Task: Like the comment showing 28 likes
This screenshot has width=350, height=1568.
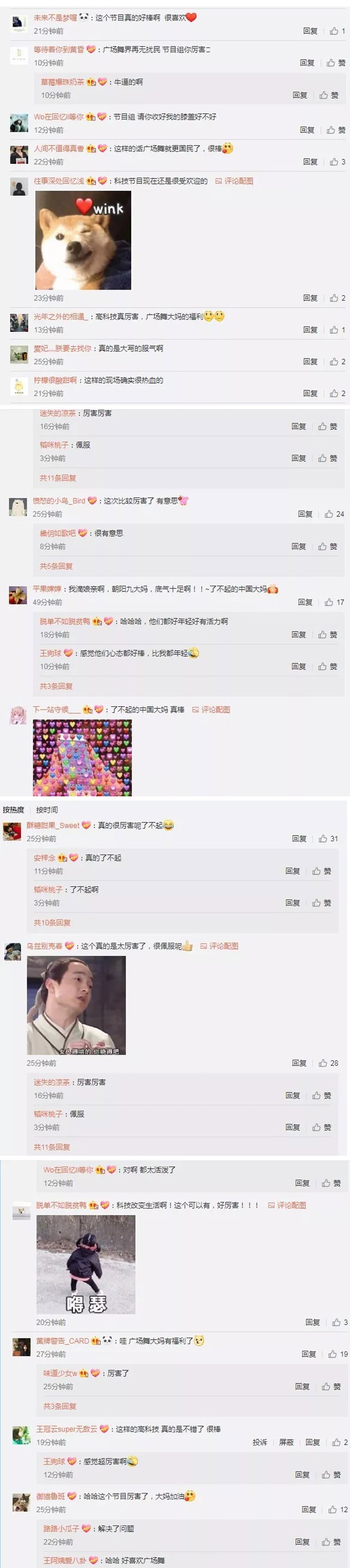Action: tap(328, 1063)
